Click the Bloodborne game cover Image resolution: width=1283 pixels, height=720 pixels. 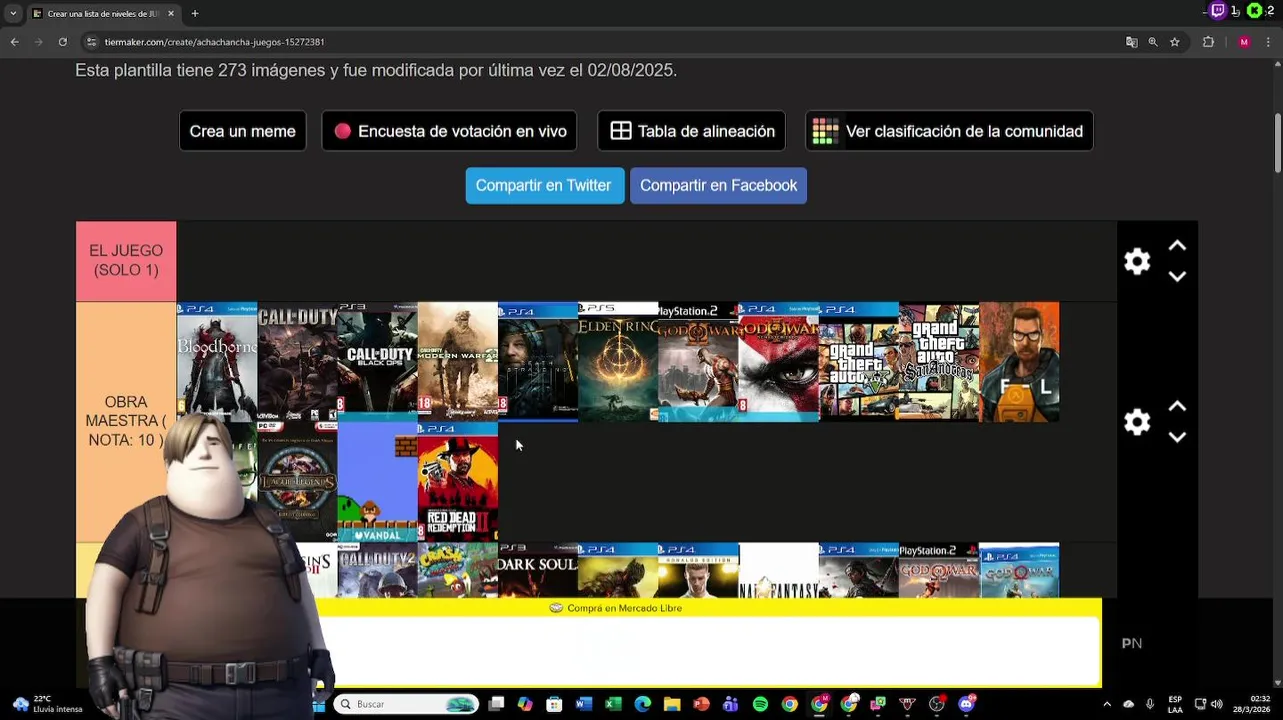[217, 362]
